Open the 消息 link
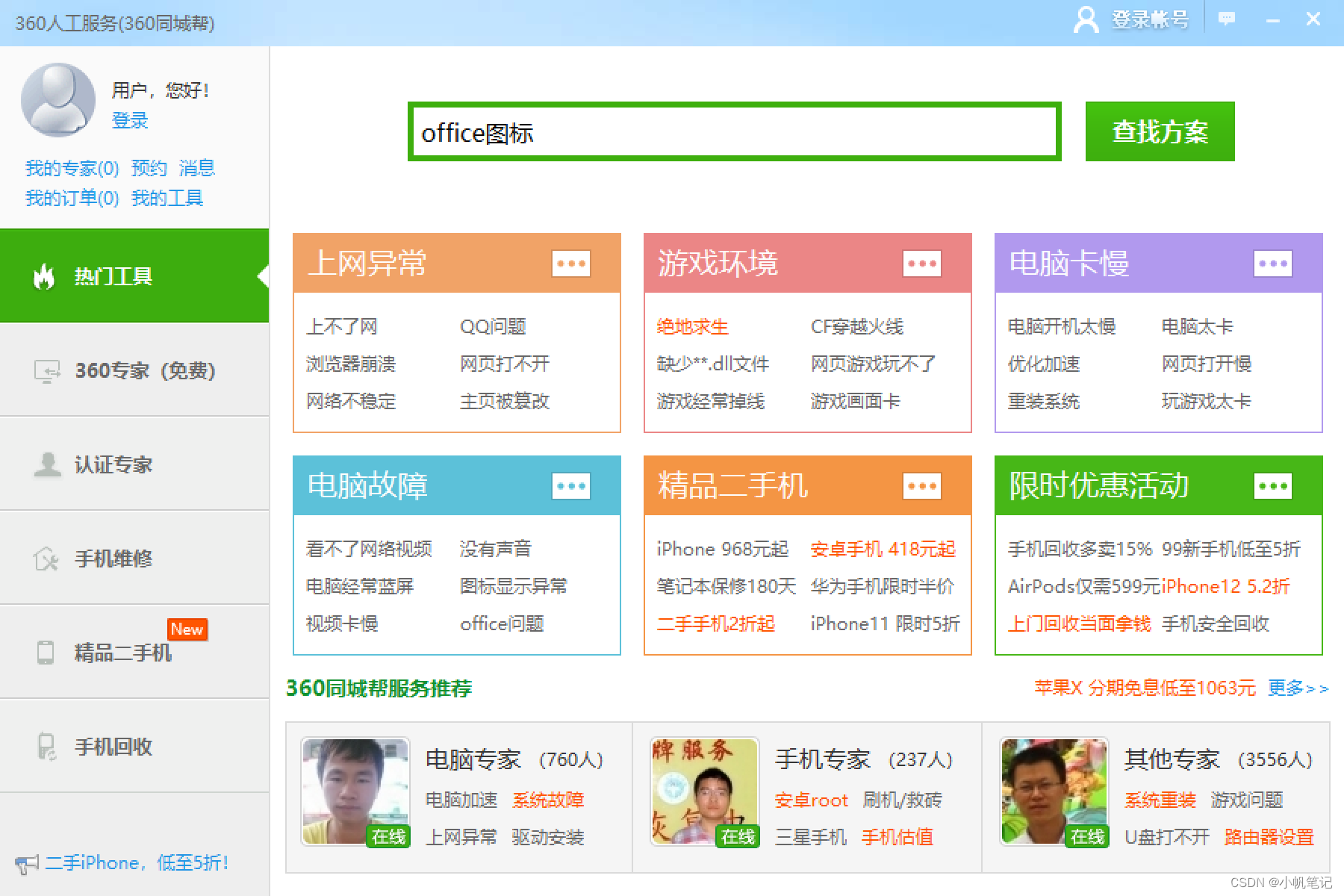The width and height of the screenshot is (1344, 896). pyautogui.click(x=197, y=168)
